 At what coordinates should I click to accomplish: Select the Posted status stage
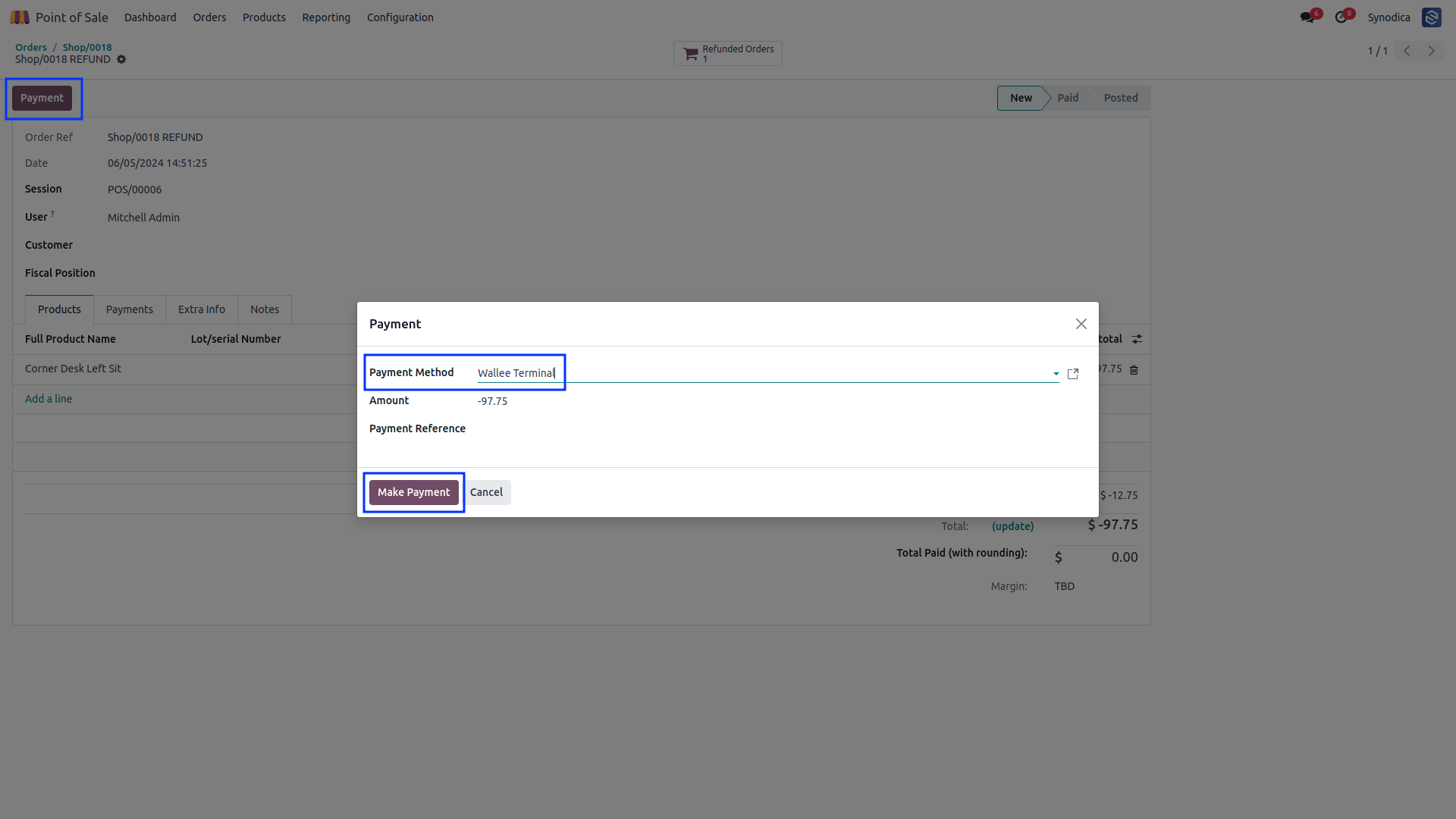click(1121, 98)
